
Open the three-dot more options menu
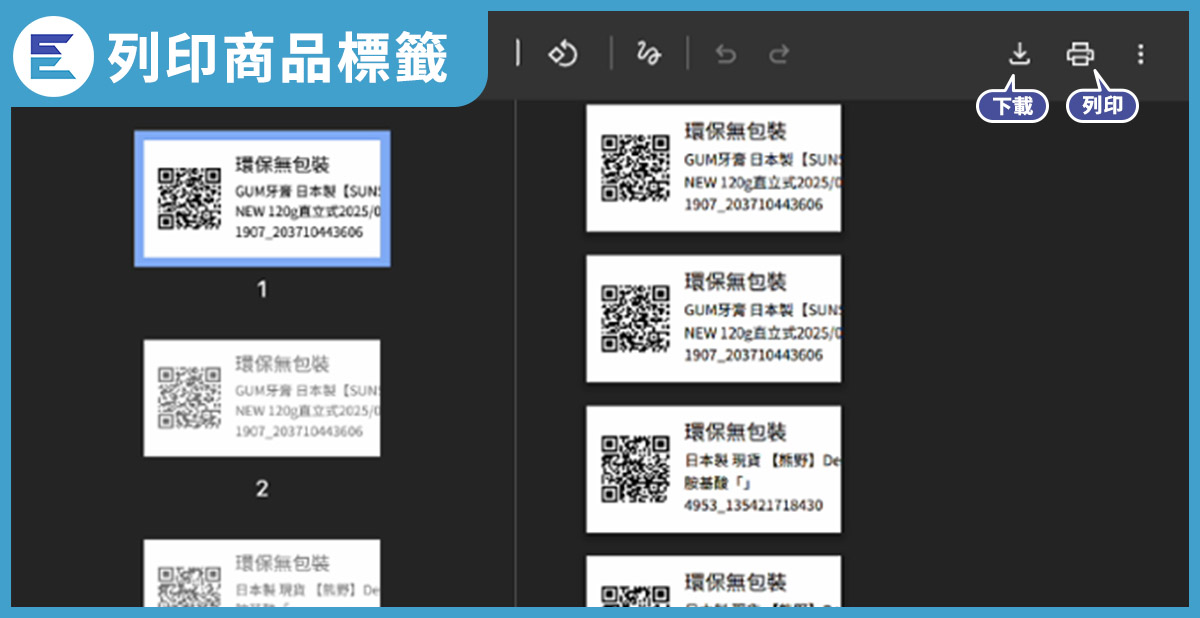pyautogui.click(x=1140, y=54)
